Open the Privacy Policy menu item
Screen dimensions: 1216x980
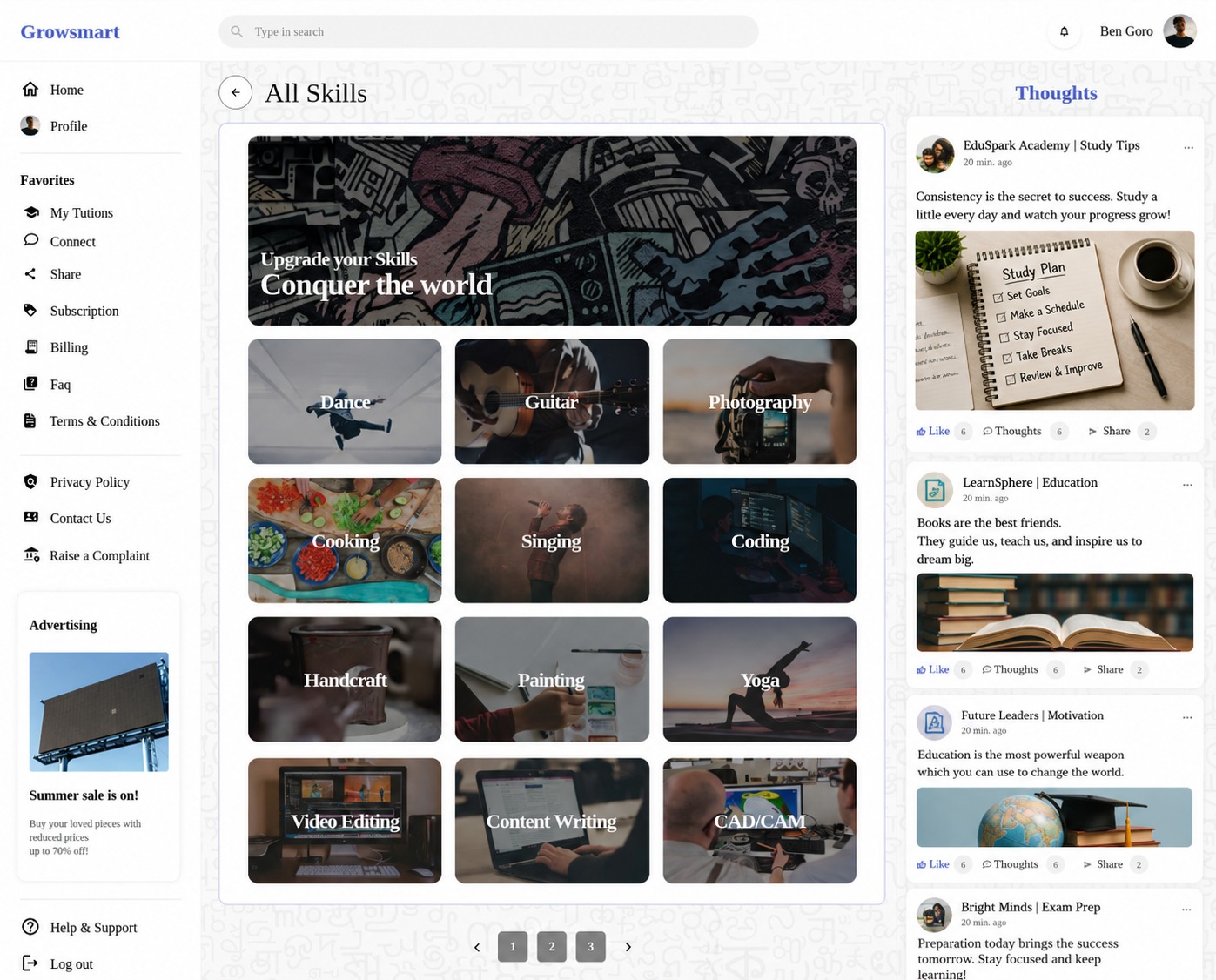coord(90,481)
